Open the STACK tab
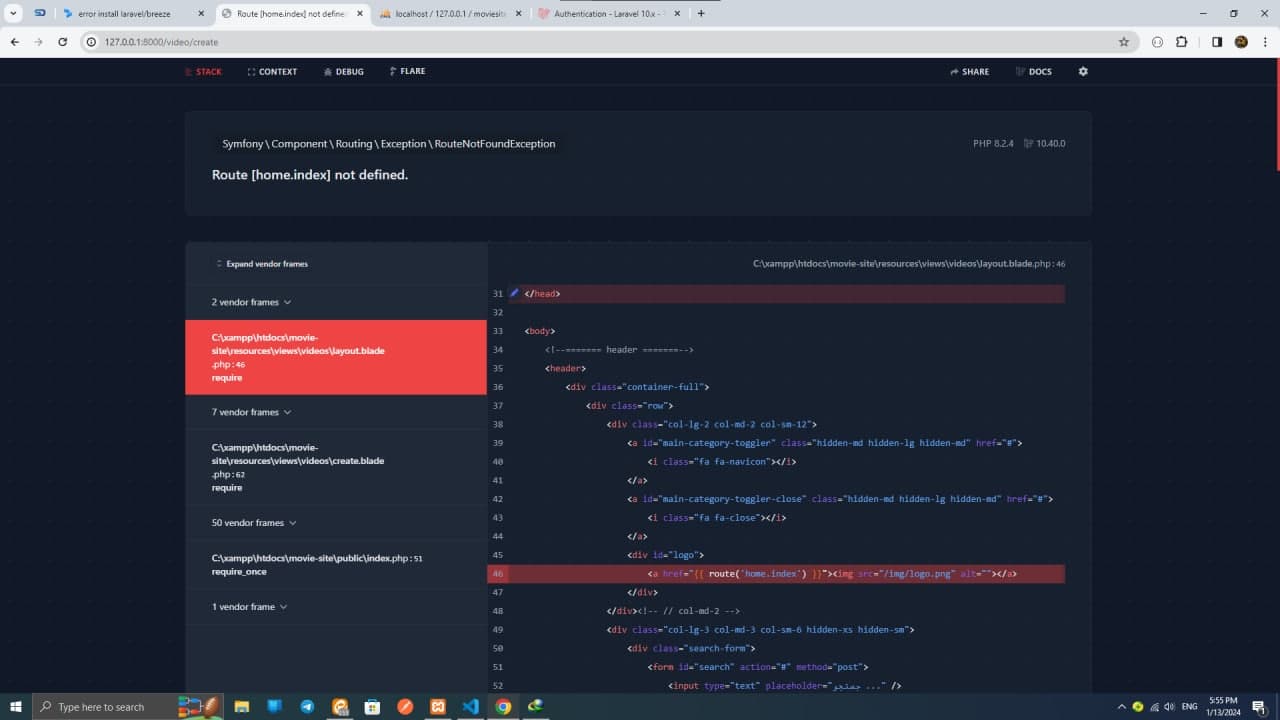Viewport: 1280px width, 720px height. 204,72
